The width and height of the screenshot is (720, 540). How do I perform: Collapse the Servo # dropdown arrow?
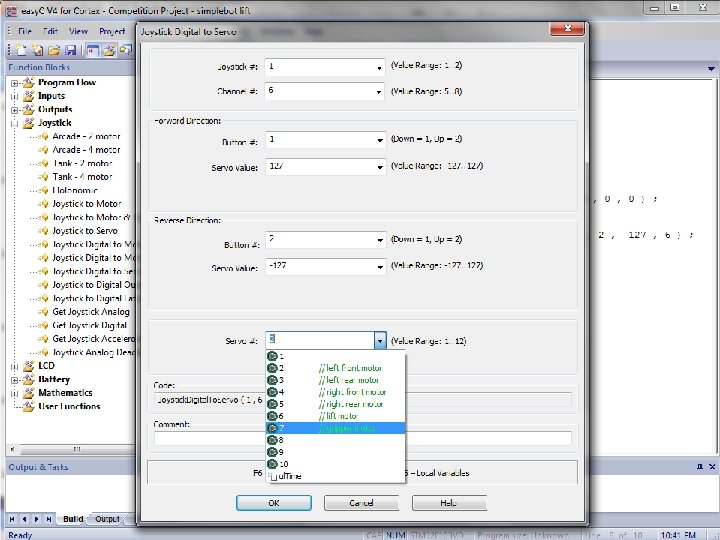coord(380,341)
